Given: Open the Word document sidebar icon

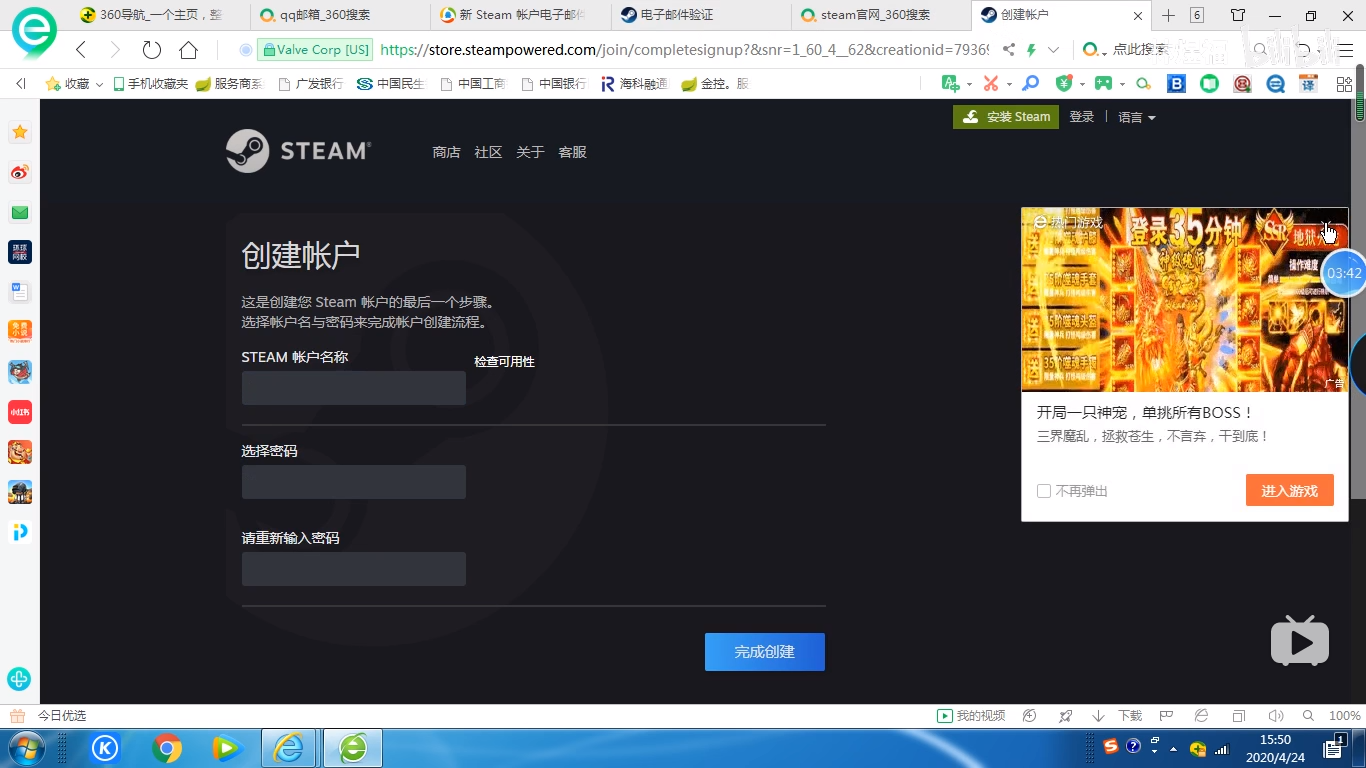Looking at the screenshot, I should click(20, 292).
